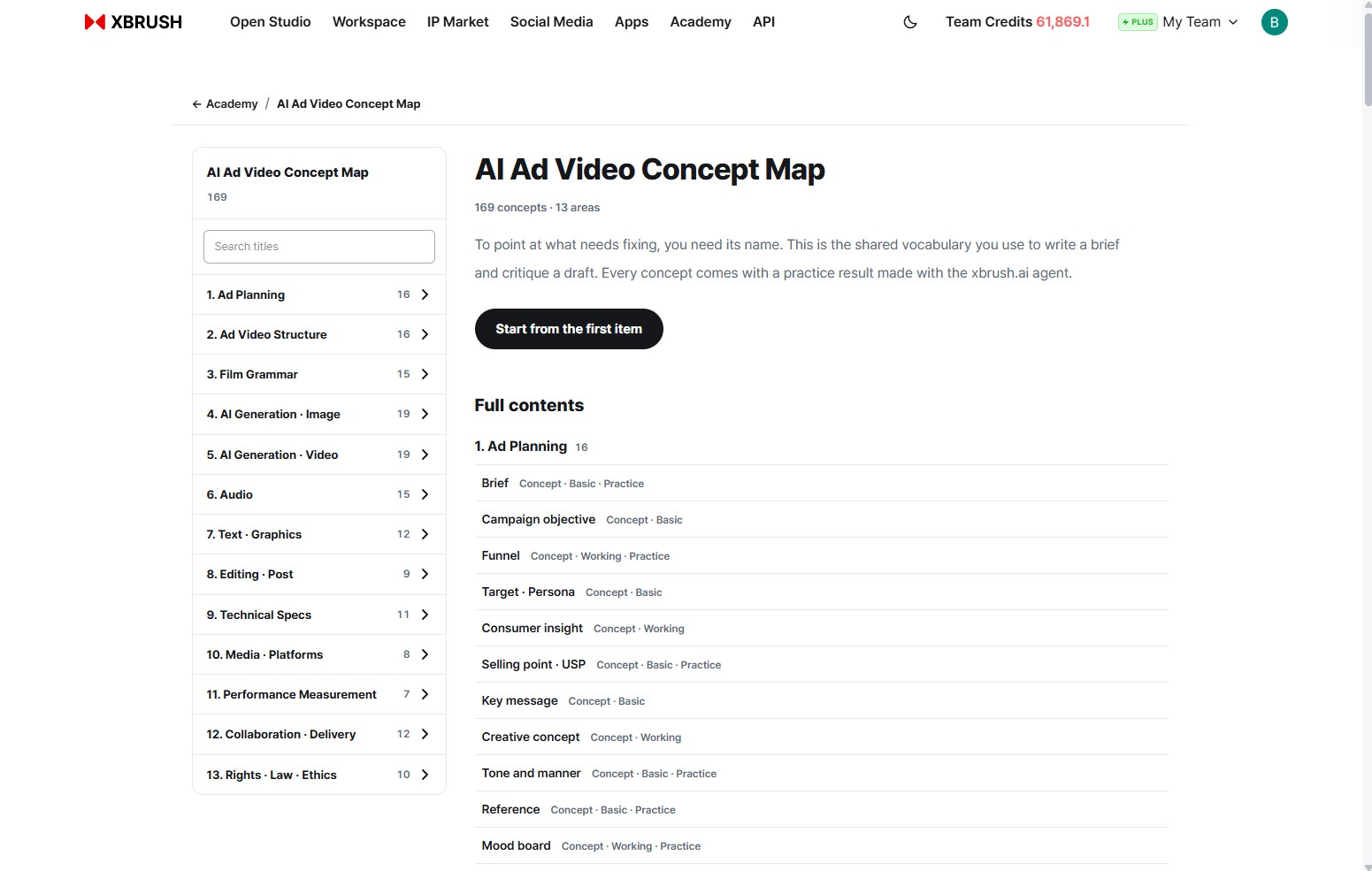This screenshot has width=1372, height=871.
Task: Open the Consumer insight concept
Action: pyautogui.click(x=822, y=628)
